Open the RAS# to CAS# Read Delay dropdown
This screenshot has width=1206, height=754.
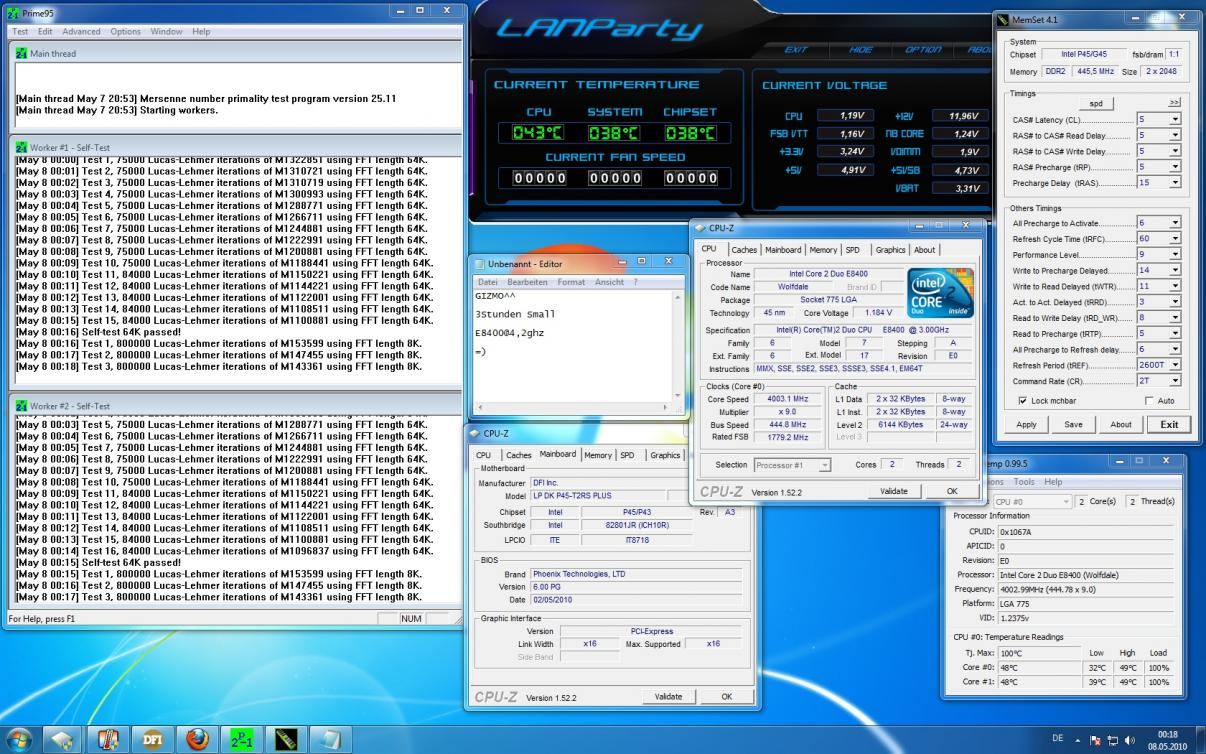1175,135
